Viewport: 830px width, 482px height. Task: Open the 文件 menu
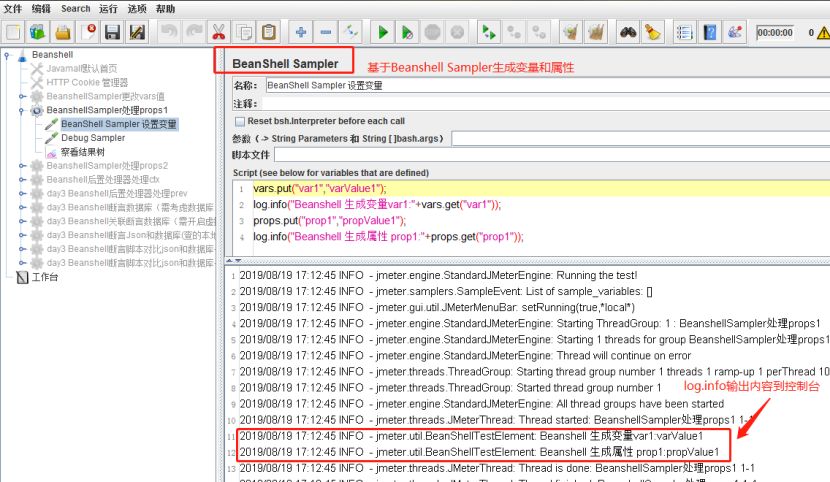click(x=14, y=8)
